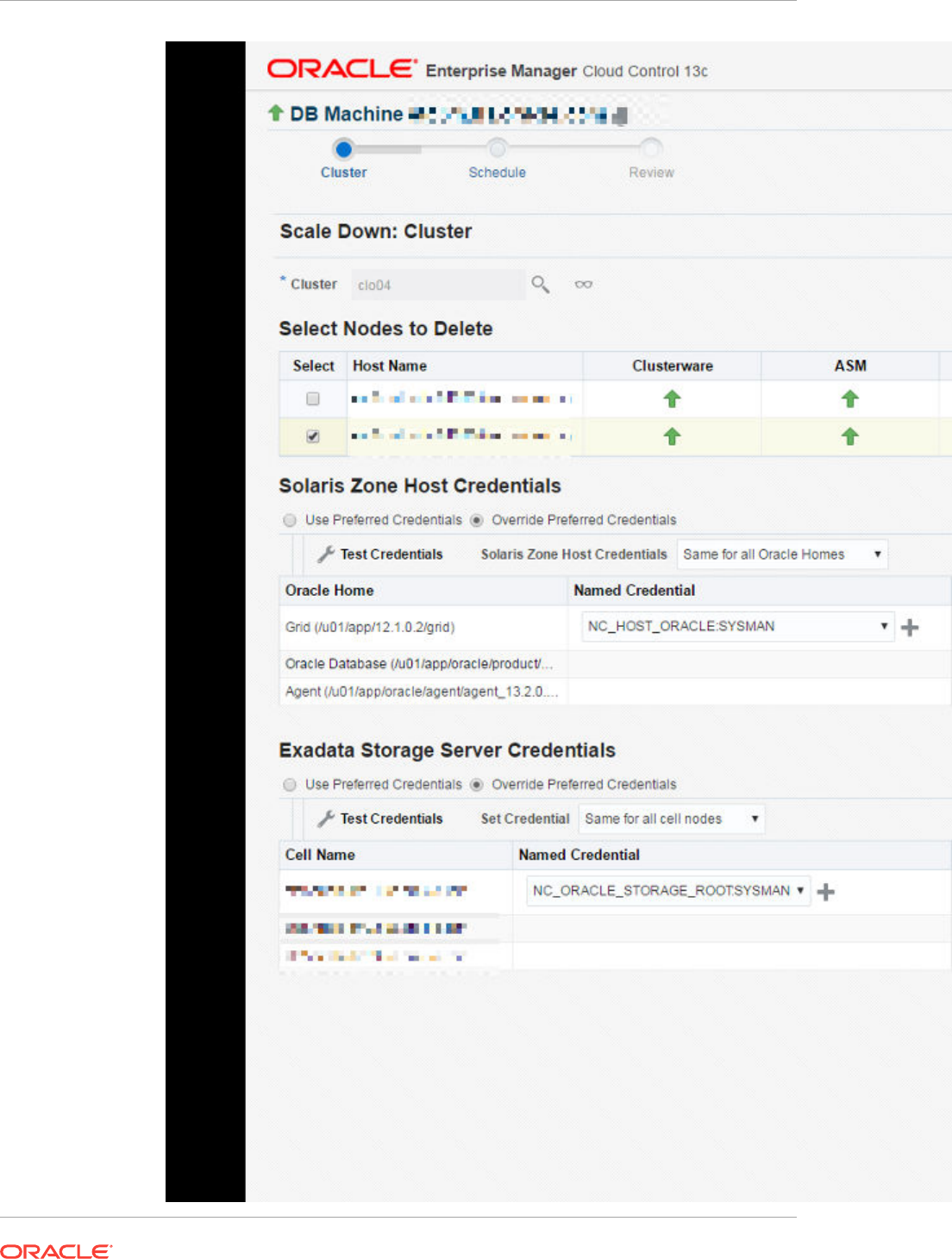952x1259 pixels.
Task: Click the Cluster name input field
Action: (x=437, y=285)
